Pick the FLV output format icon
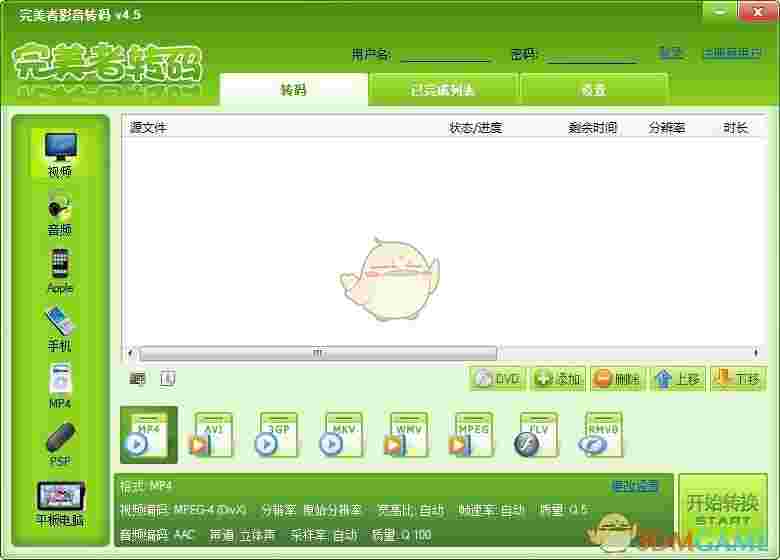Image resolution: width=780 pixels, height=560 pixels. (536, 435)
